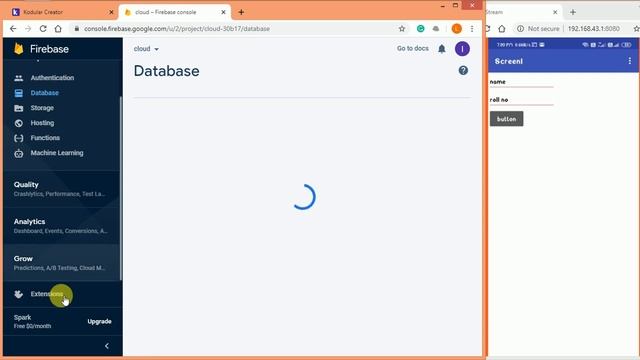Reload the Firebase console page
The width and height of the screenshot is (640, 360).
tap(43, 29)
